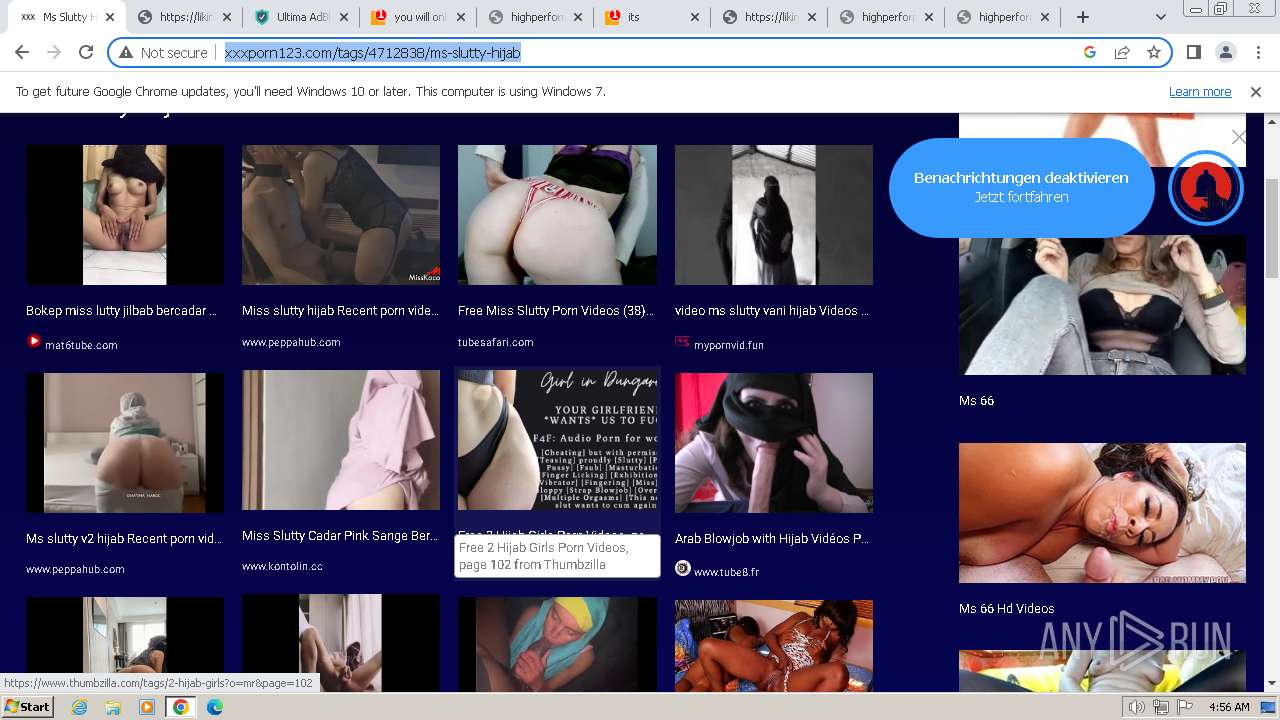Click the Chrome taskbar icon

(181, 707)
